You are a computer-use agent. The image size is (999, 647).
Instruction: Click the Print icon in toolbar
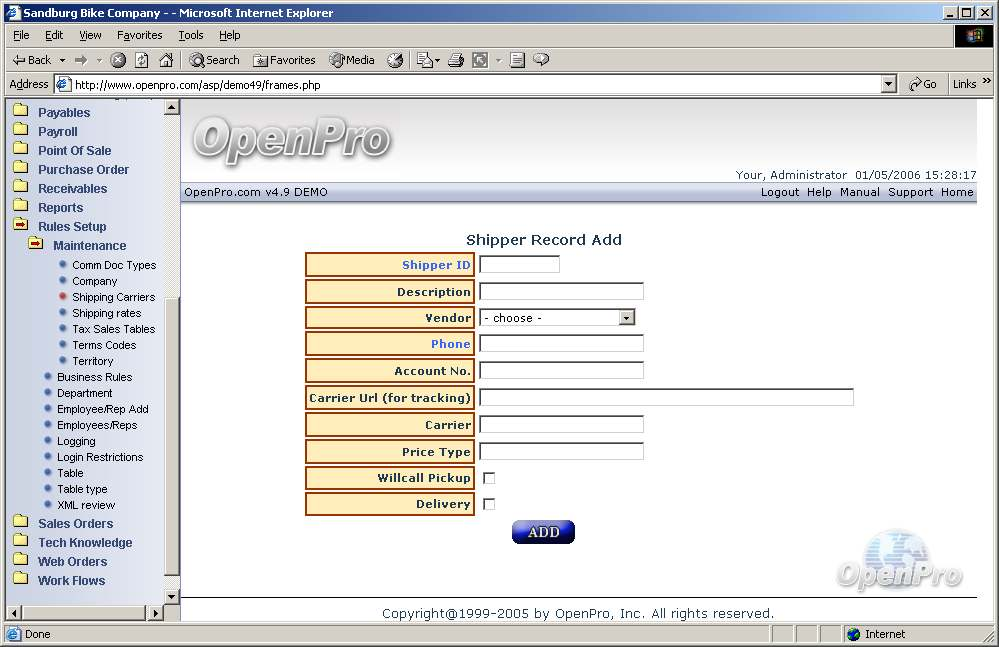click(x=456, y=60)
